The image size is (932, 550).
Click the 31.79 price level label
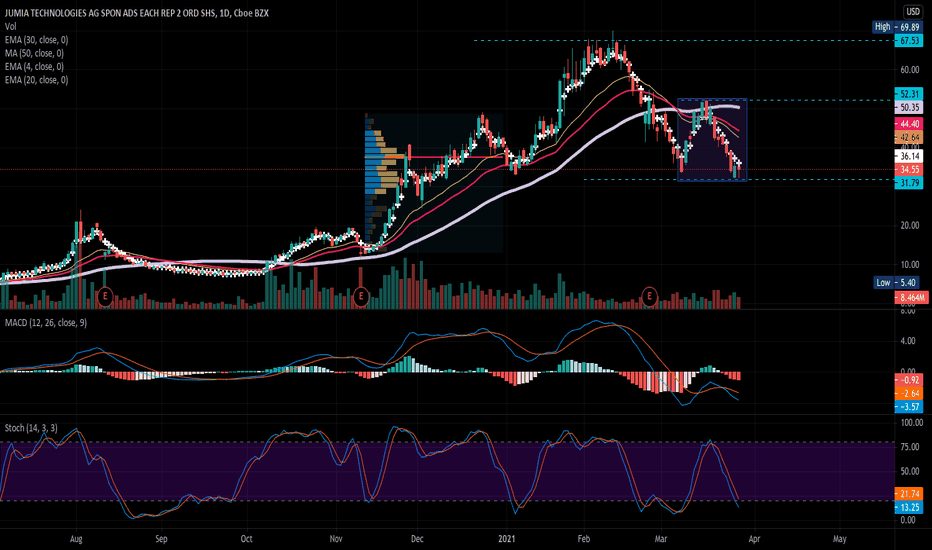[909, 183]
